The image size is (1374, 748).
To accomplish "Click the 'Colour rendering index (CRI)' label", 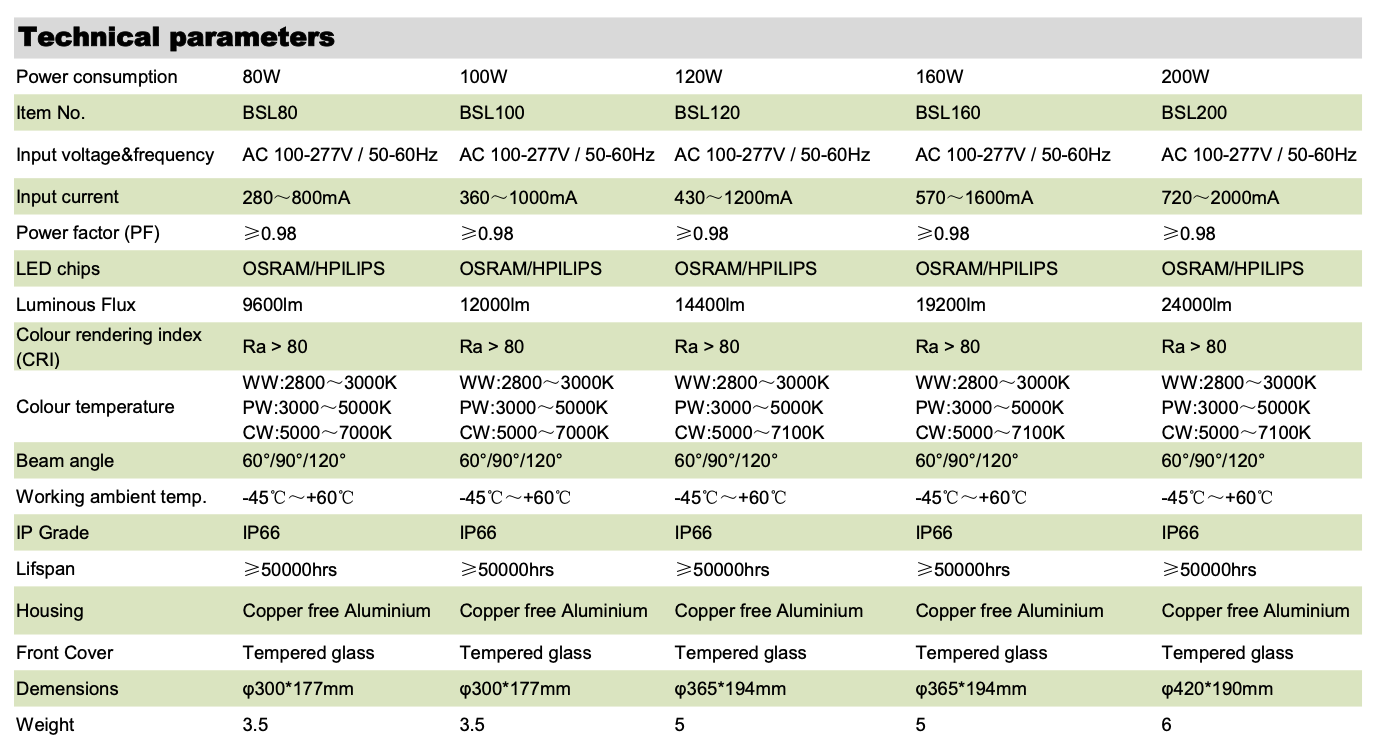I will (x=109, y=346).
